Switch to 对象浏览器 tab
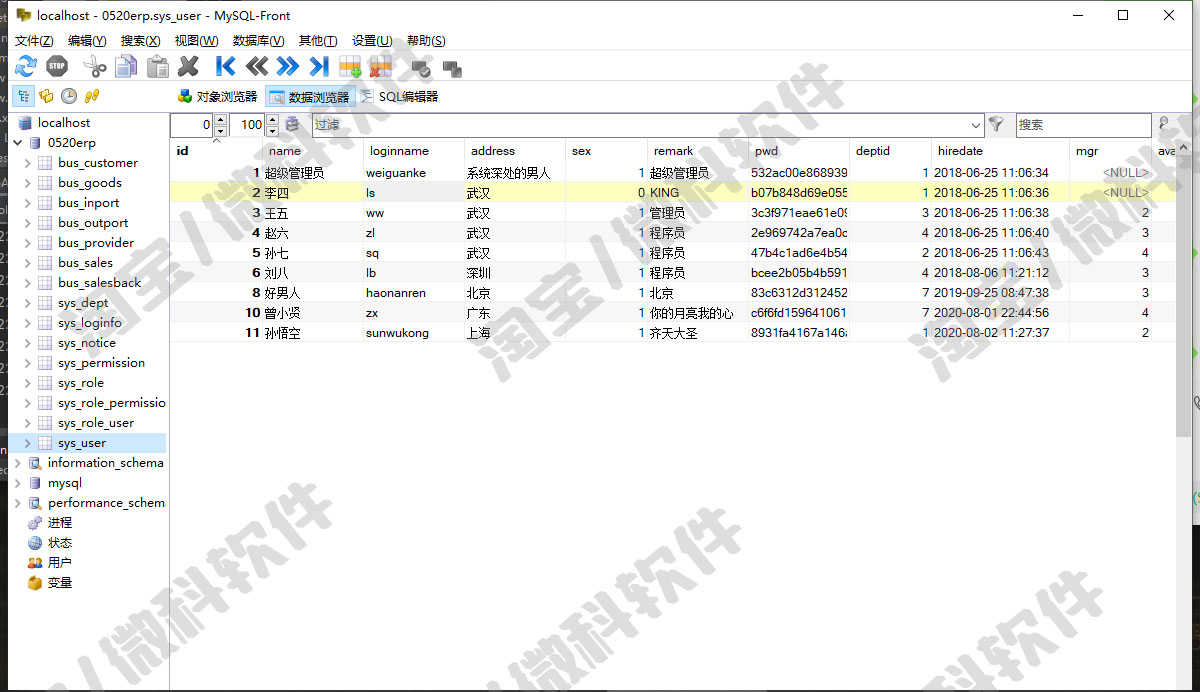The width and height of the screenshot is (1200, 692). (x=217, y=97)
